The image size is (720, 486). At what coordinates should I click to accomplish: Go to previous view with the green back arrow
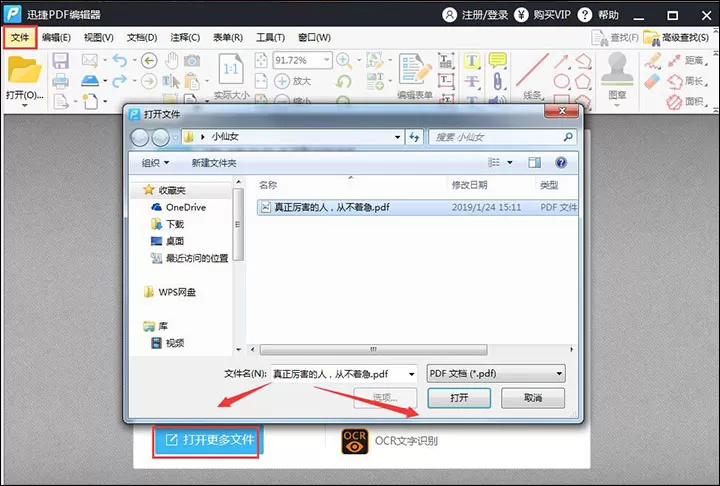pos(149,60)
